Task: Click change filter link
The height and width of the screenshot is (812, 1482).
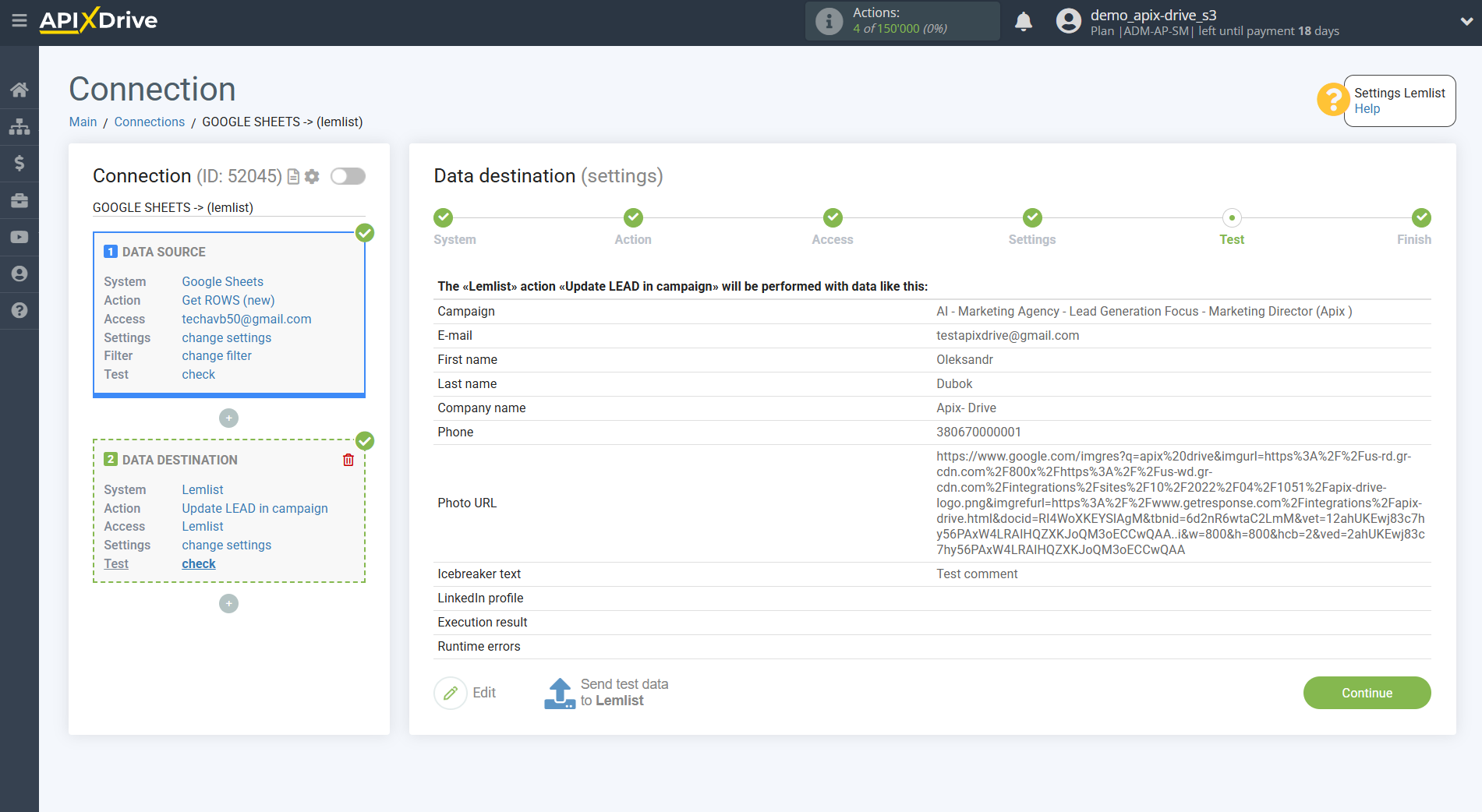Action: (217, 355)
